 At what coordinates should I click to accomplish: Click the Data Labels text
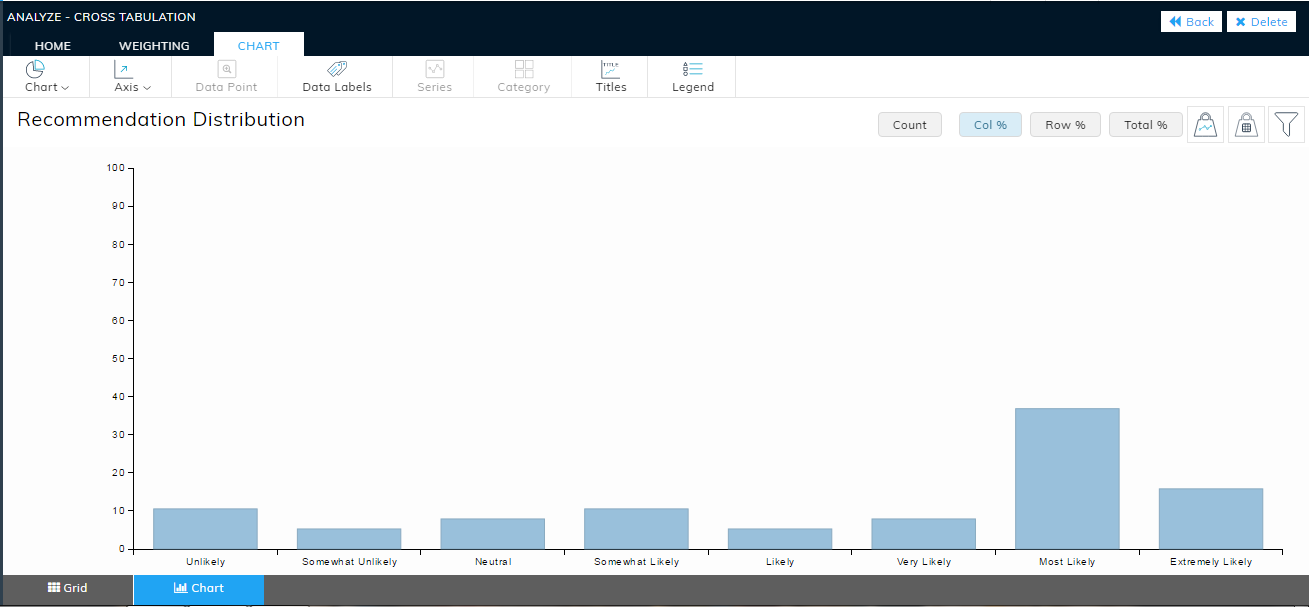coord(337,87)
